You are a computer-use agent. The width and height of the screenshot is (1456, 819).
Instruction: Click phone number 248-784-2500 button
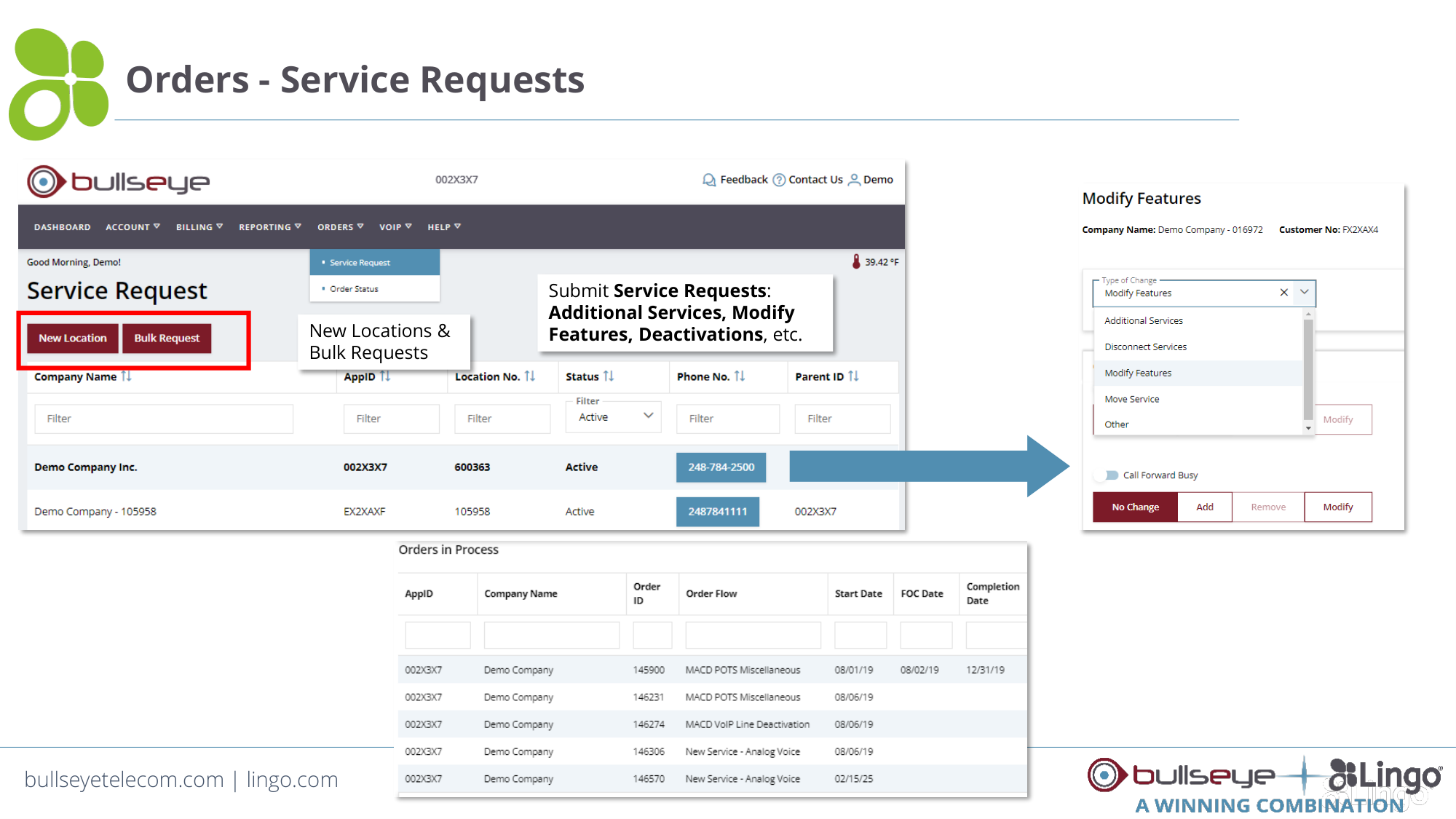721,467
